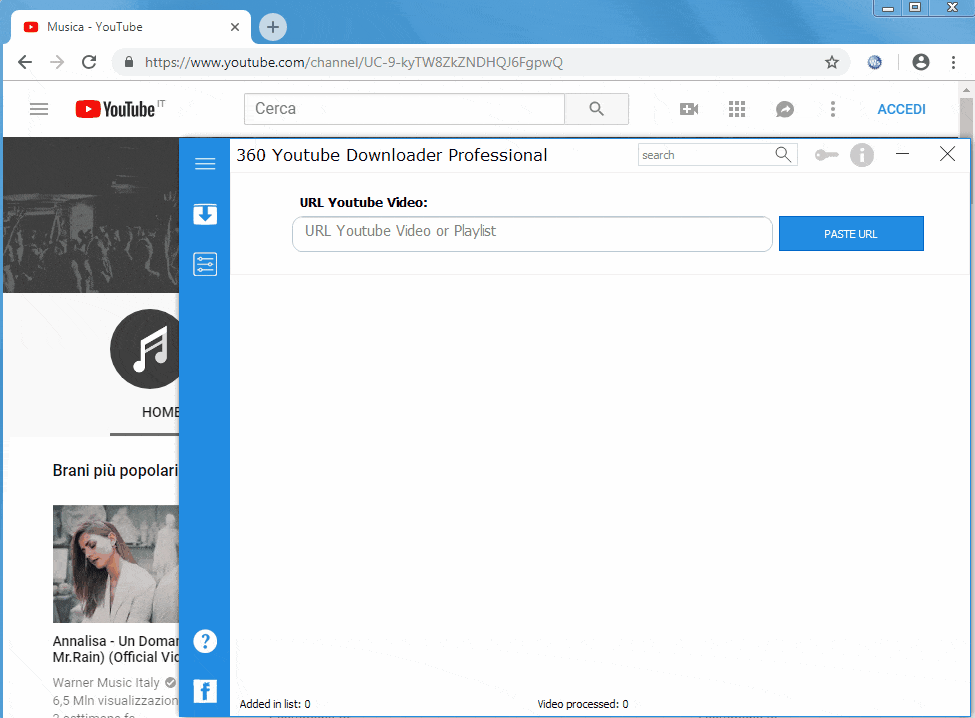
Task: Open the Annalisa - Un Domani video title
Action: pos(116,649)
